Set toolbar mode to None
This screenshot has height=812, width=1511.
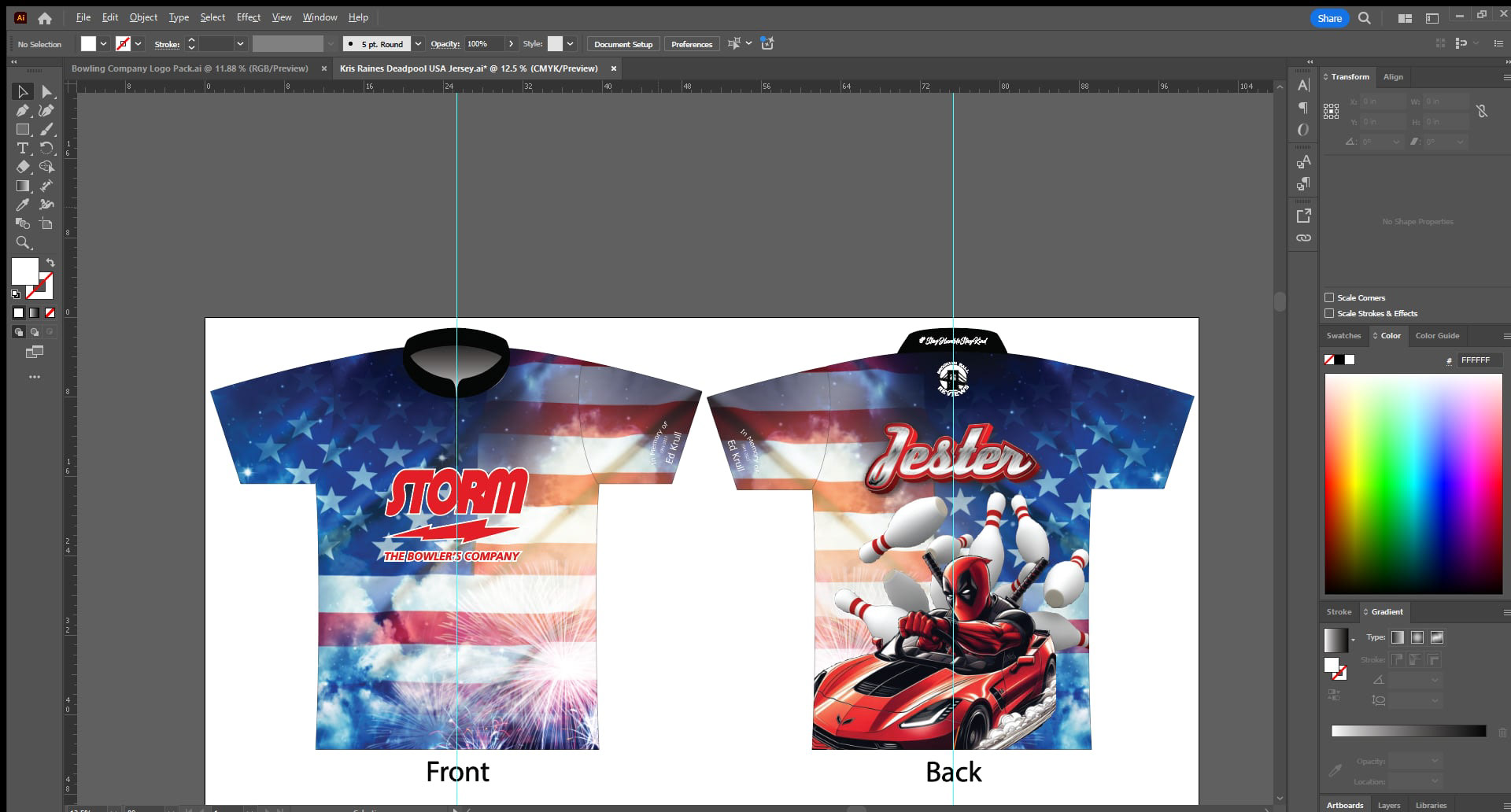[x=50, y=312]
